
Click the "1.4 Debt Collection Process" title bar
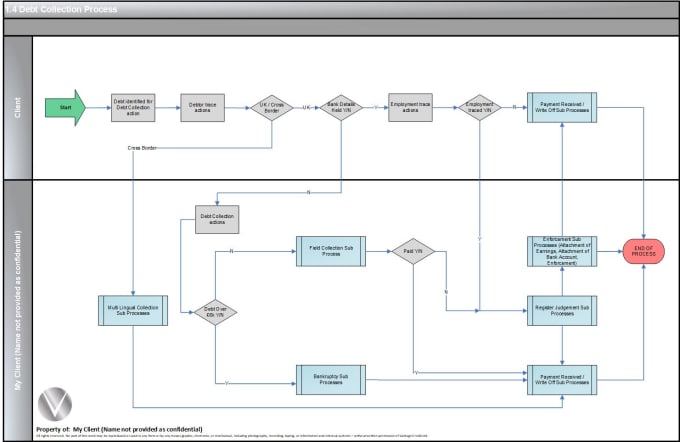341,10
